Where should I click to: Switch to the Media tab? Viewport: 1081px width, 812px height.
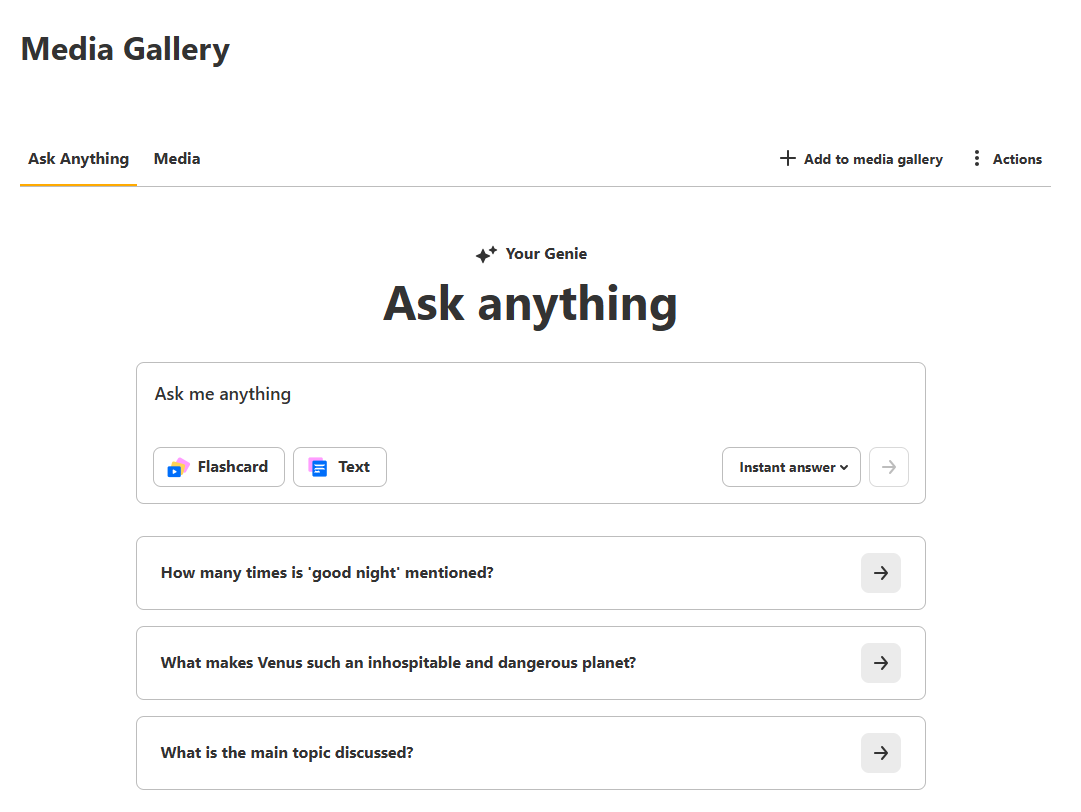click(177, 159)
